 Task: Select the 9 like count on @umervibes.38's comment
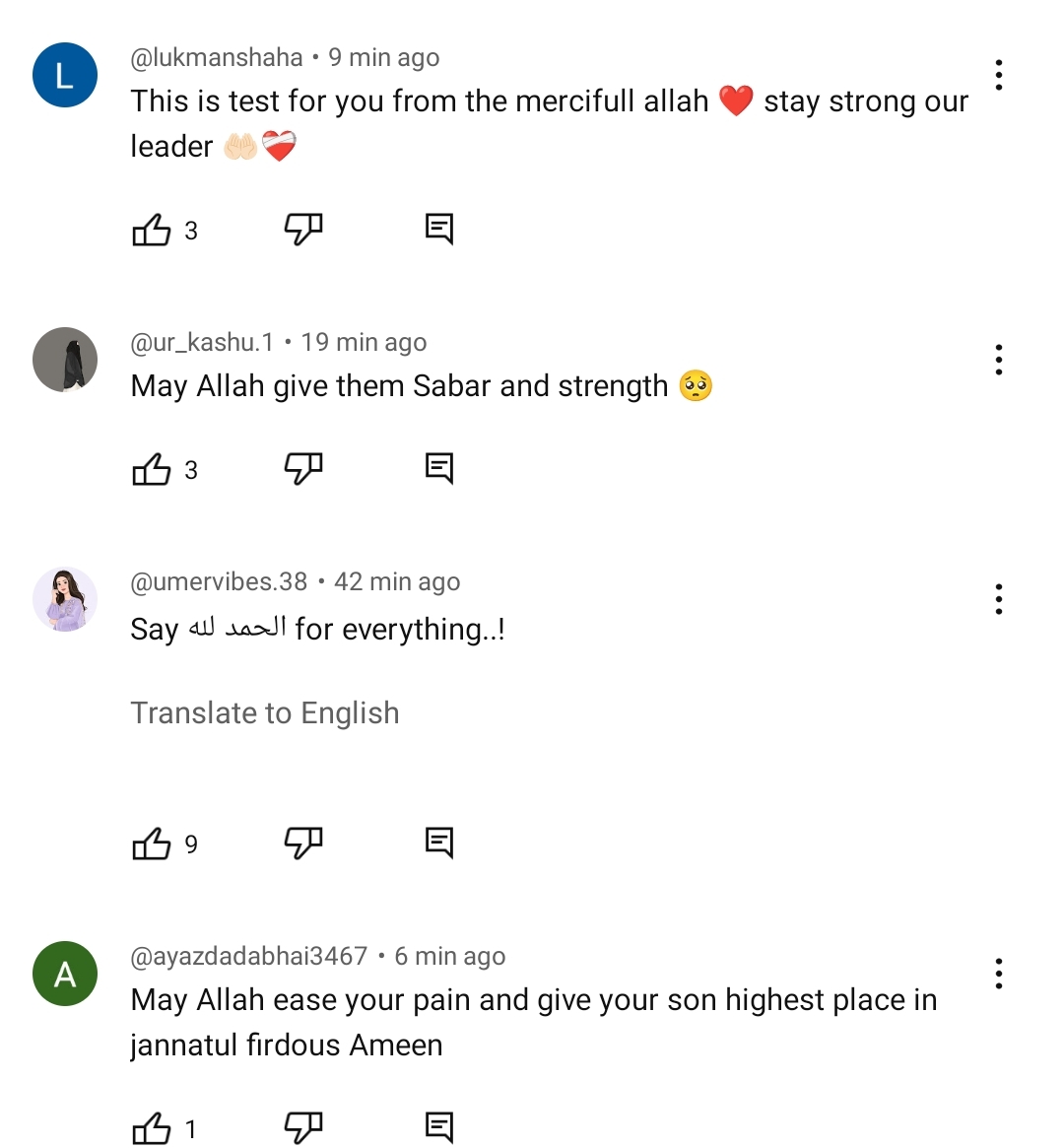(x=191, y=844)
